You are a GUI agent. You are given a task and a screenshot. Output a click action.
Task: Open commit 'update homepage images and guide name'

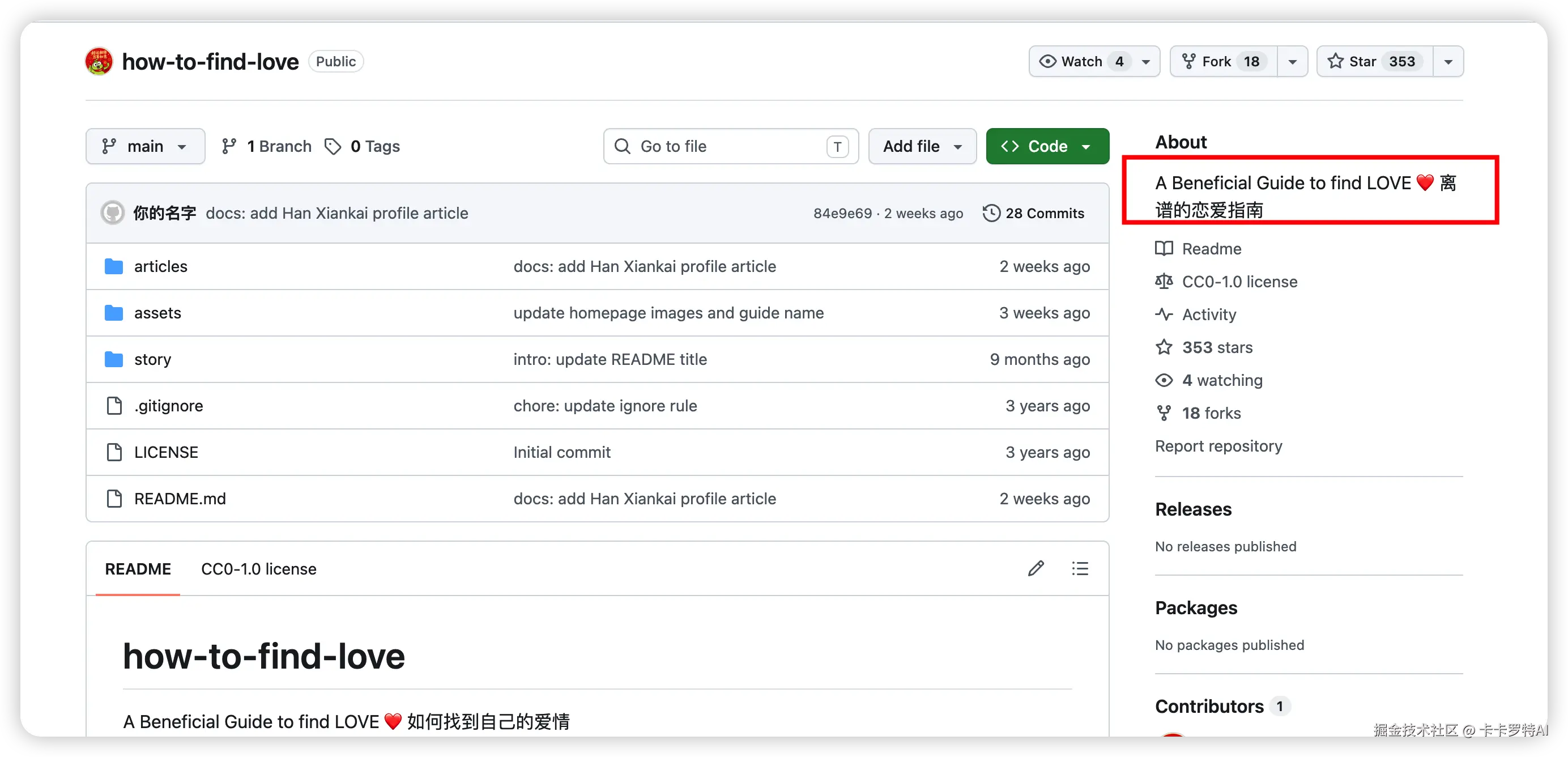tap(668, 313)
